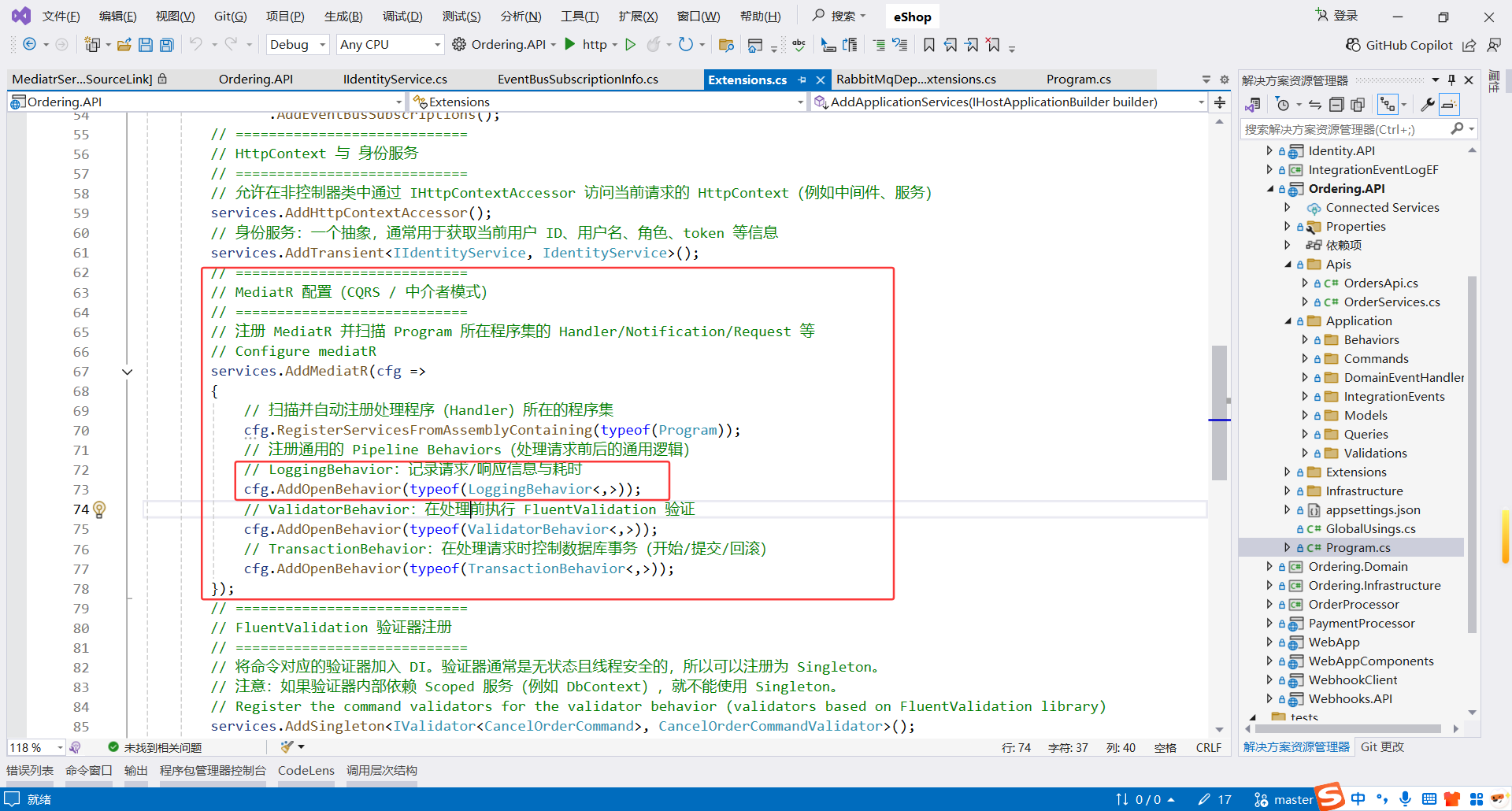
Task: Open the CodeLens panel at the bottom
Action: tap(306, 770)
